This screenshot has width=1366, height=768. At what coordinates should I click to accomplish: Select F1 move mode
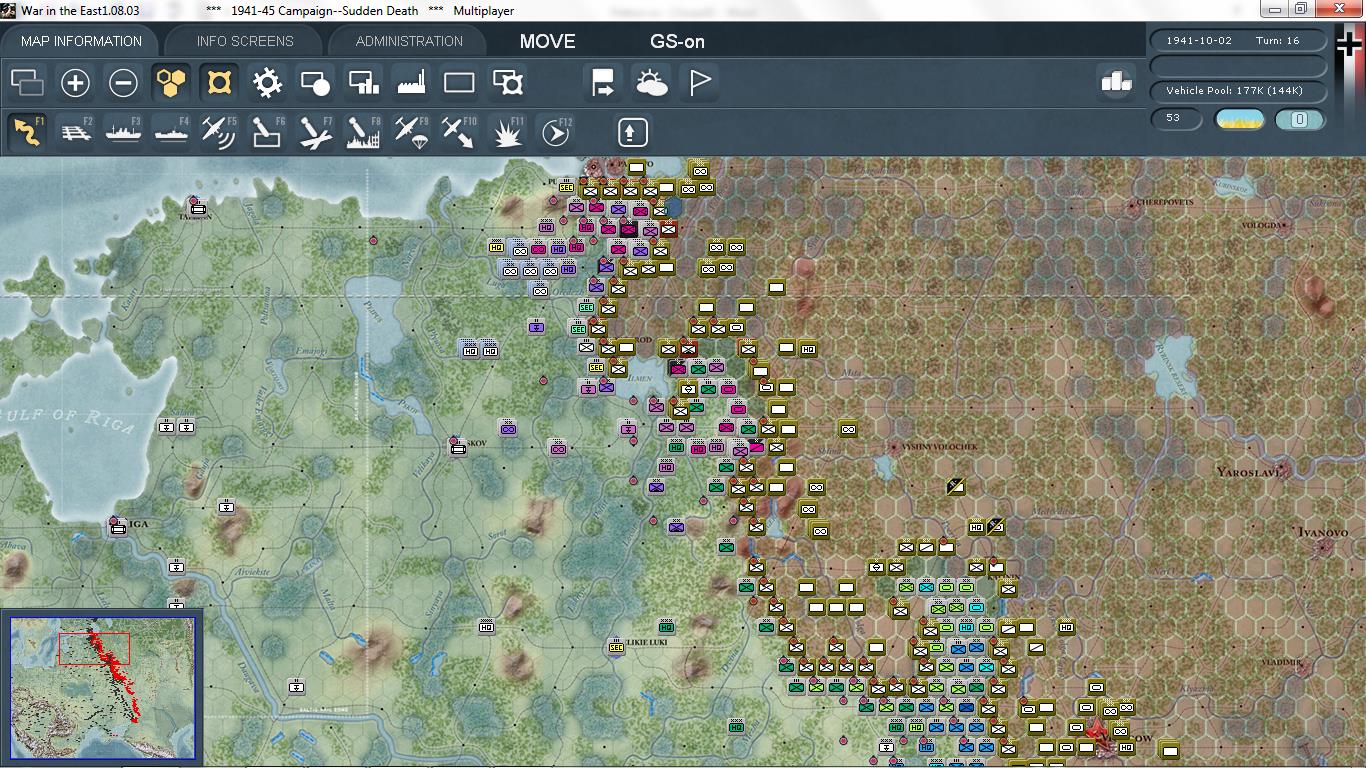pos(27,132)
